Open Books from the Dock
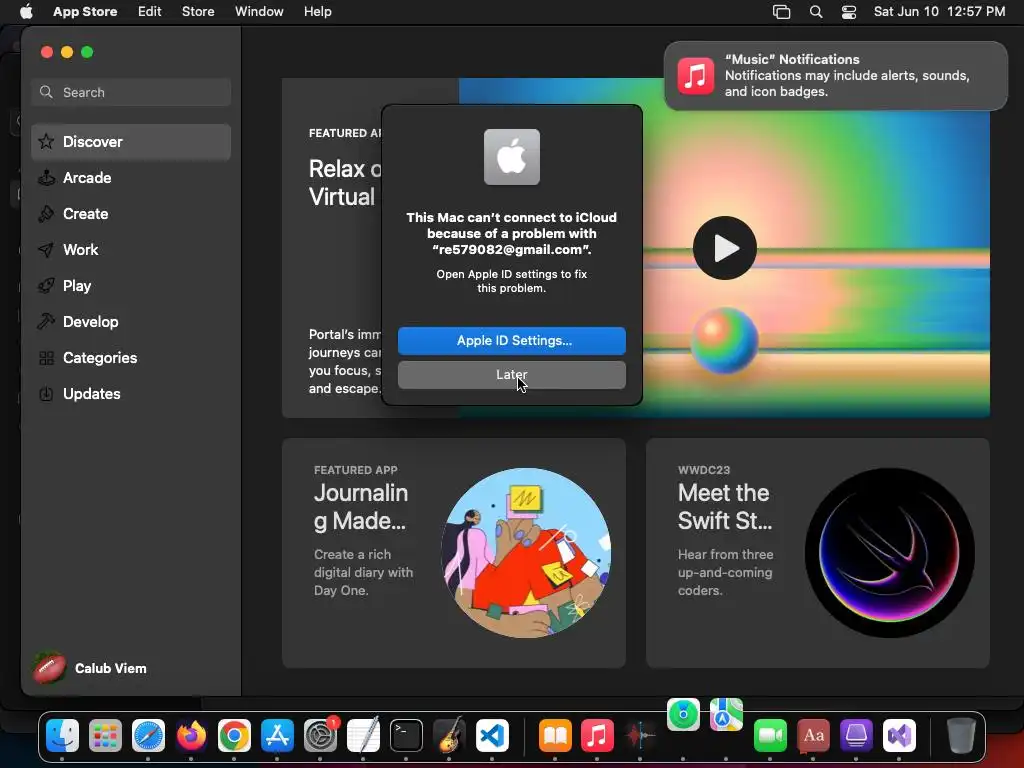1024x768 pixels. pyautogui.click(x=555, y=735)
